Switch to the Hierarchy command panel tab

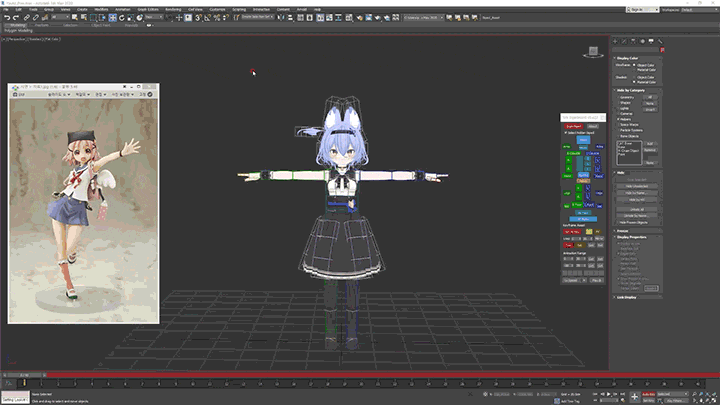(633, 41)
